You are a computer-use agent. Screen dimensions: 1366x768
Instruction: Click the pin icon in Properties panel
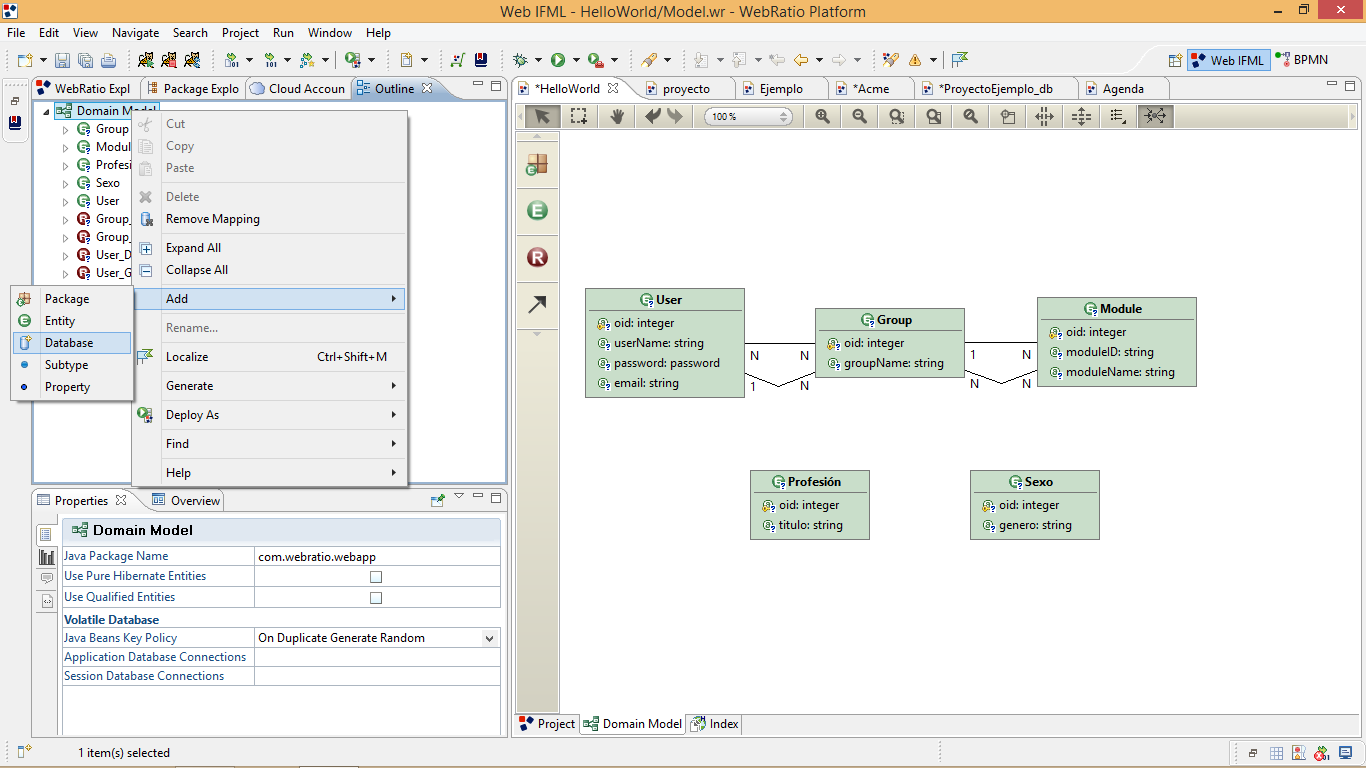438,500
